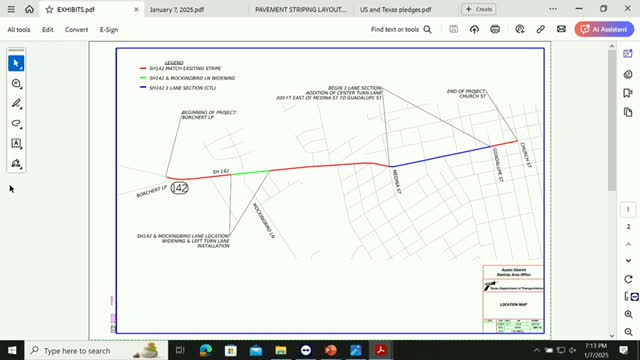Screen dimensions: 640x360
Task: Select the comment tool in quick toolbar
Action: pos(16,83)
